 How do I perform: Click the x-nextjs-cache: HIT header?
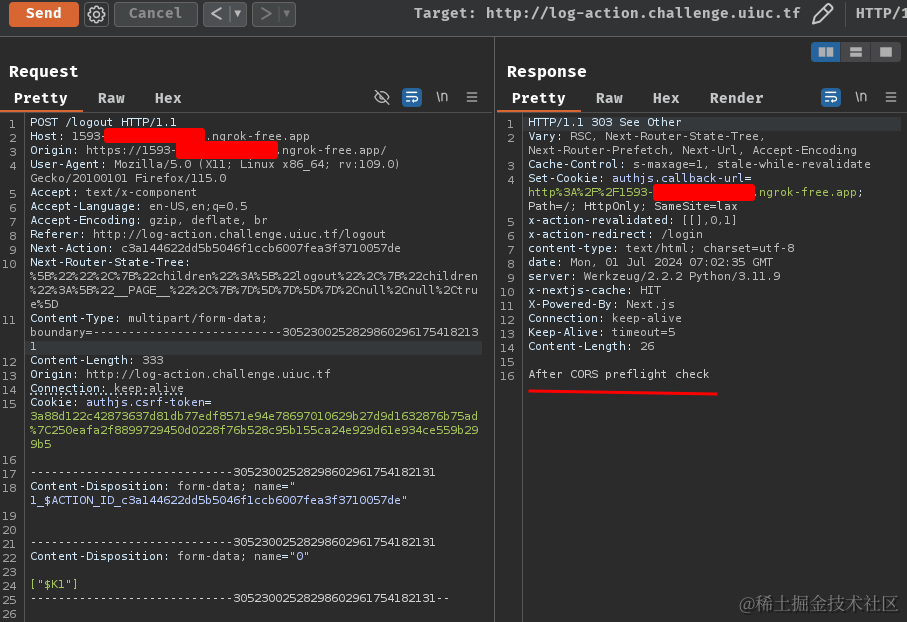coord(594,290)
